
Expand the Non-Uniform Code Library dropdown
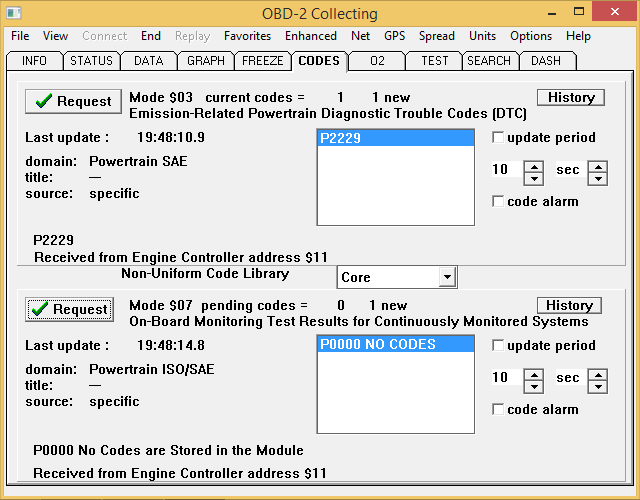point(447,277)
